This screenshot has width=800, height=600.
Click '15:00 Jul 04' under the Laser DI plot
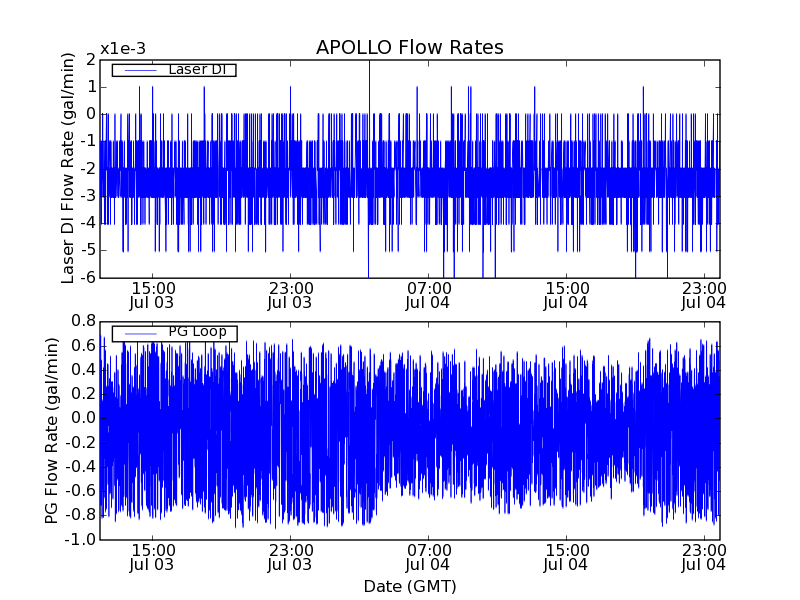[566, 296]
